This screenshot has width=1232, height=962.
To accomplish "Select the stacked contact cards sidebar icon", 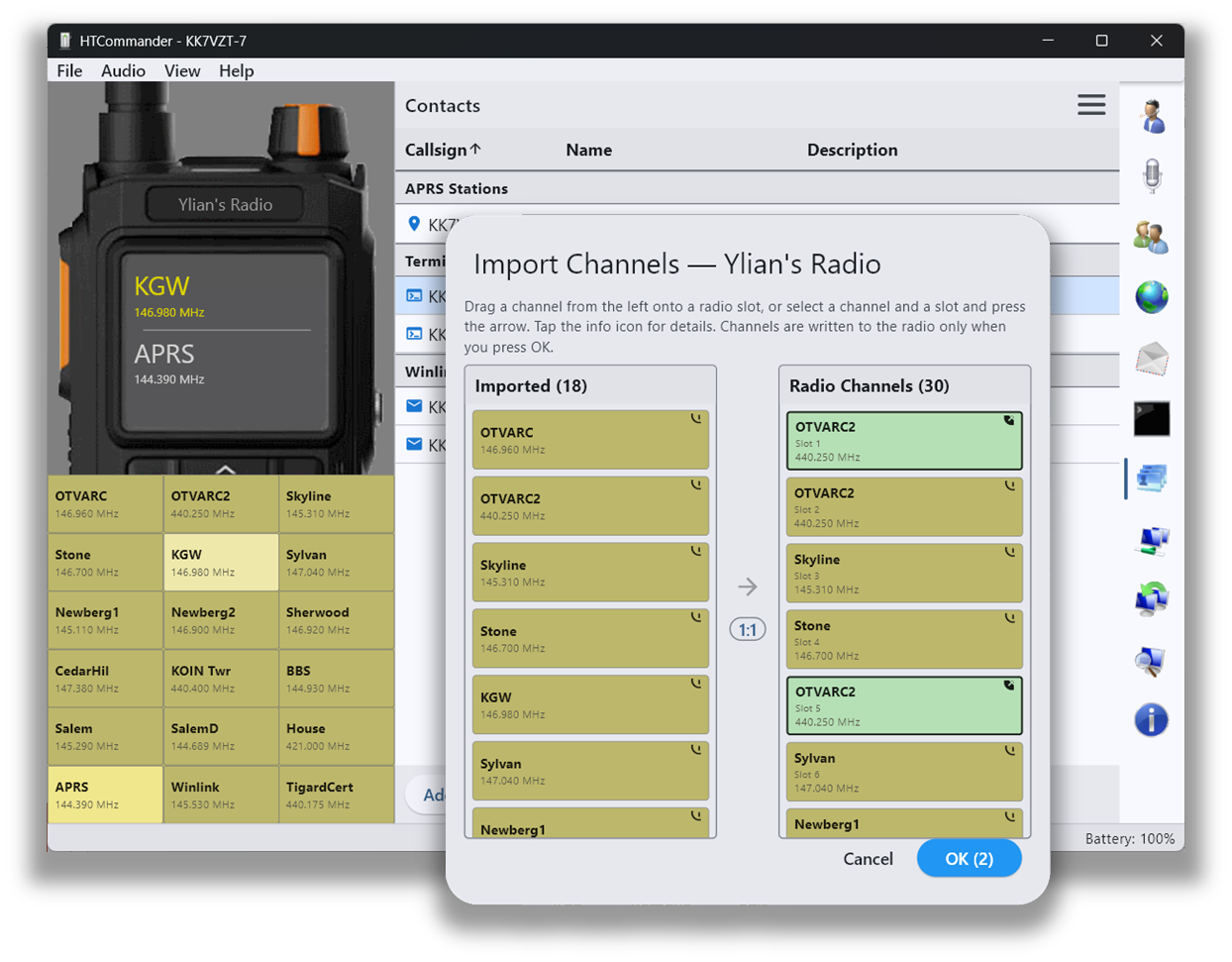I will coord(1152,479).
